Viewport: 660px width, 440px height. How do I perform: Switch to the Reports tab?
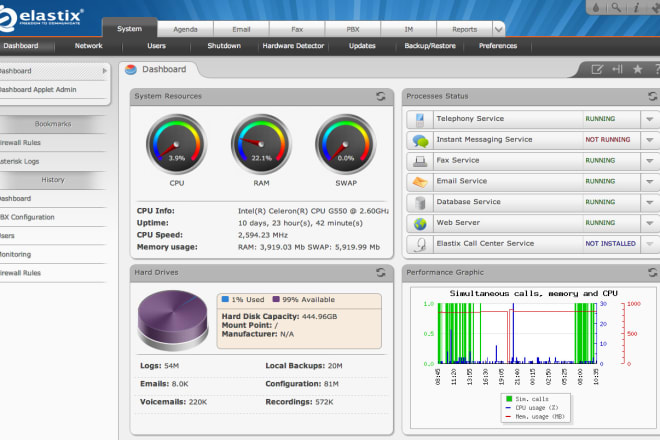tap(465, 29)
